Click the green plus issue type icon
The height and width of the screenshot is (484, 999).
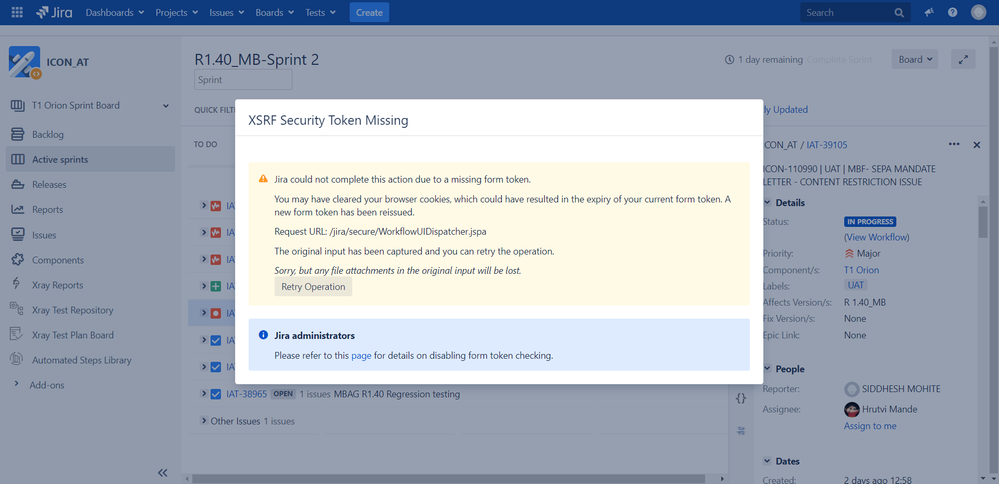click(215, 287)
